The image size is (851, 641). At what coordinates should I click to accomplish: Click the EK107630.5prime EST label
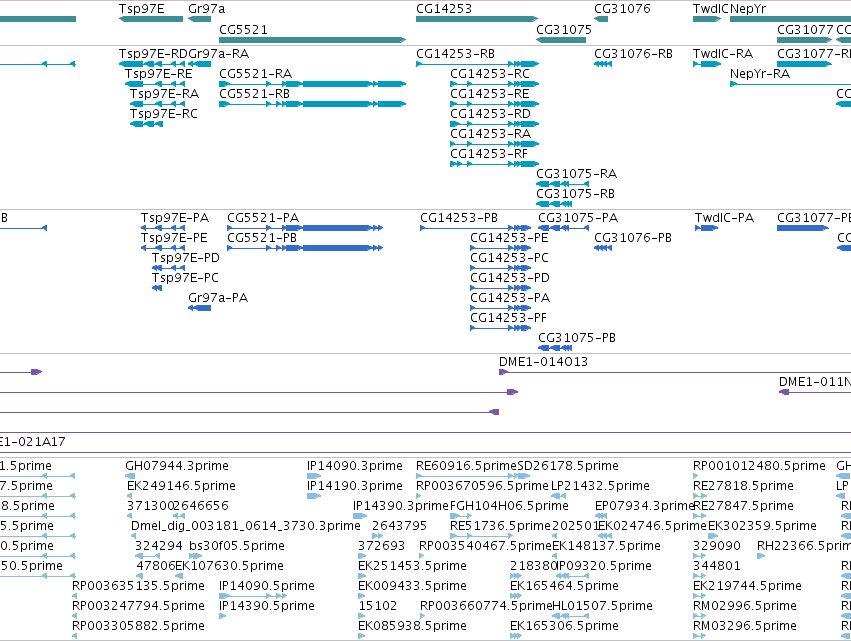coord(229,566)
